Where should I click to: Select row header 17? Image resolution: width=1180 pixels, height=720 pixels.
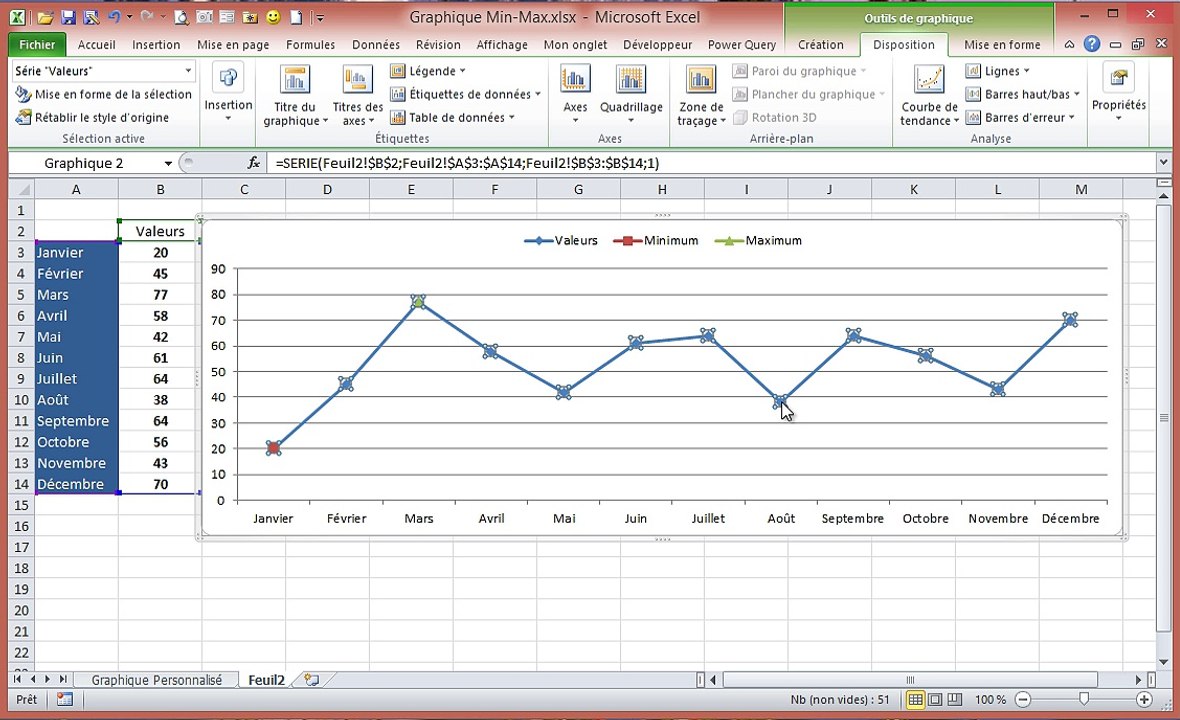point(22,547)
